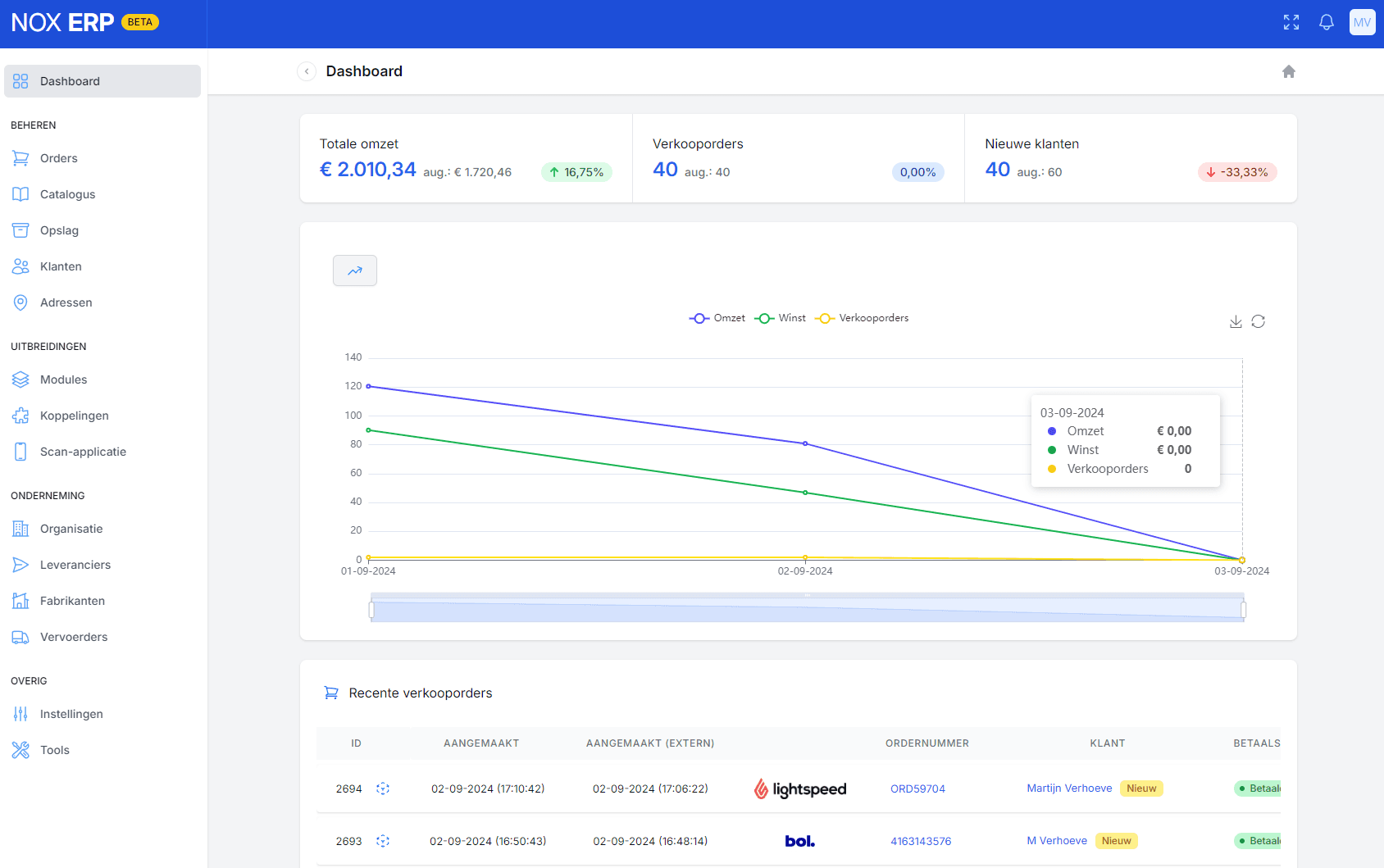1384x868 pixels.
Task: Toggle the Verkooporders legend entry
Action: (863, 318)
